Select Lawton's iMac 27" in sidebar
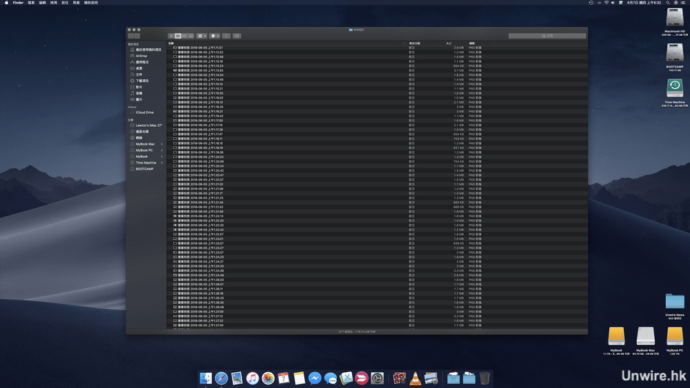The height and width of the screenshot is (388, 690). [x=146, y=125]
